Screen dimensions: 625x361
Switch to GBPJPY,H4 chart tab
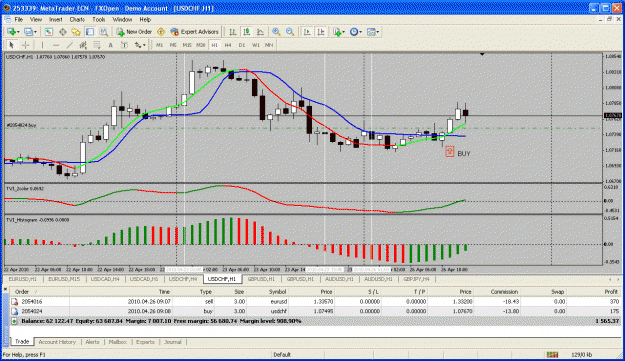[416, 279]
